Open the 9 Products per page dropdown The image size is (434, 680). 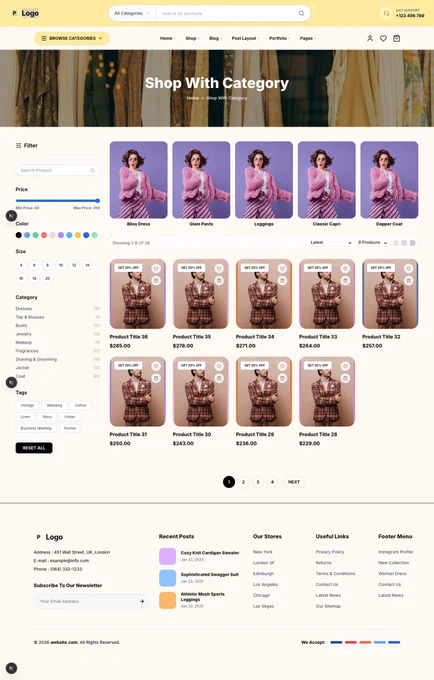(372, 243)
